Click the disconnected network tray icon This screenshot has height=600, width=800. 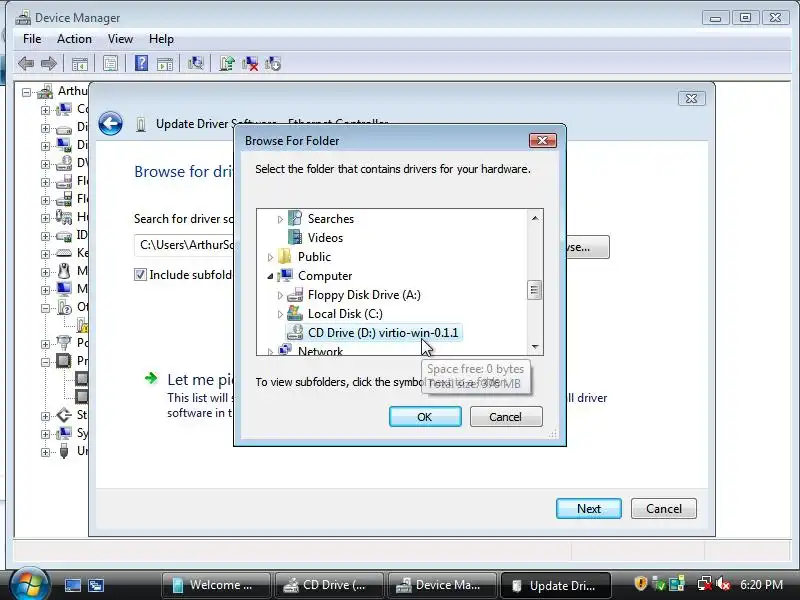click(705, 584)
